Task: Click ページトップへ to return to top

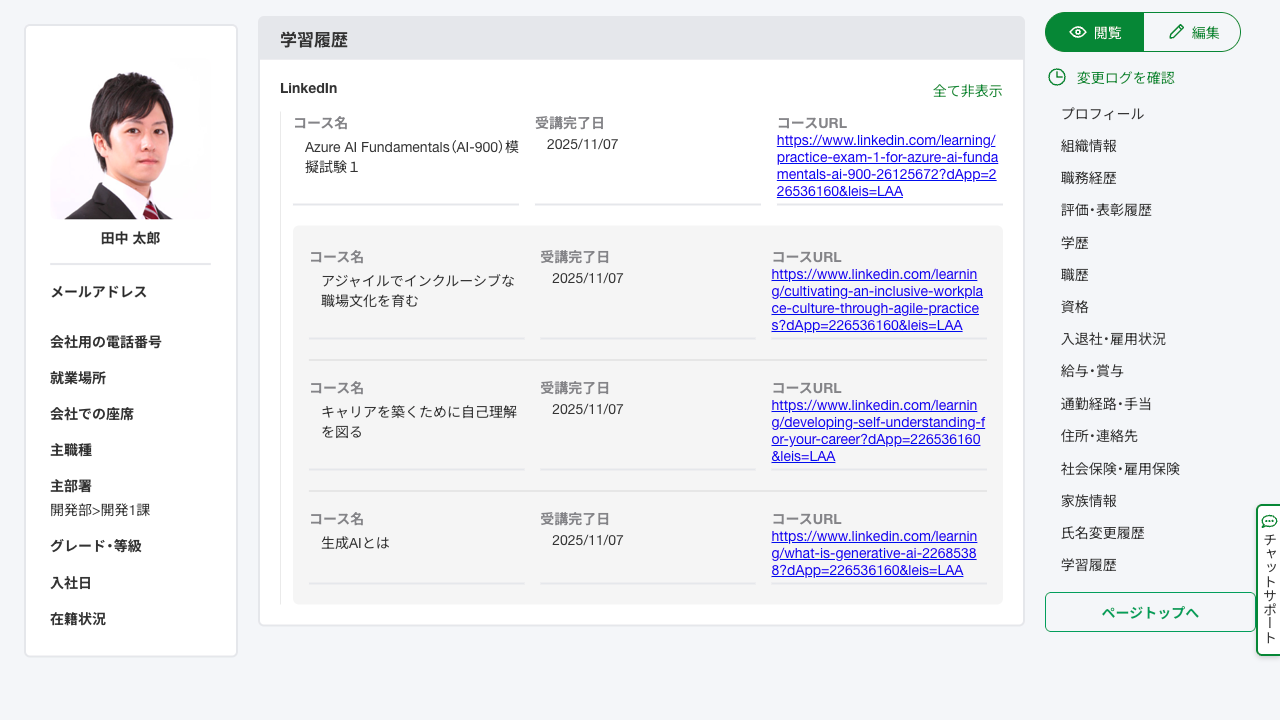Action: pos(1150,612)
